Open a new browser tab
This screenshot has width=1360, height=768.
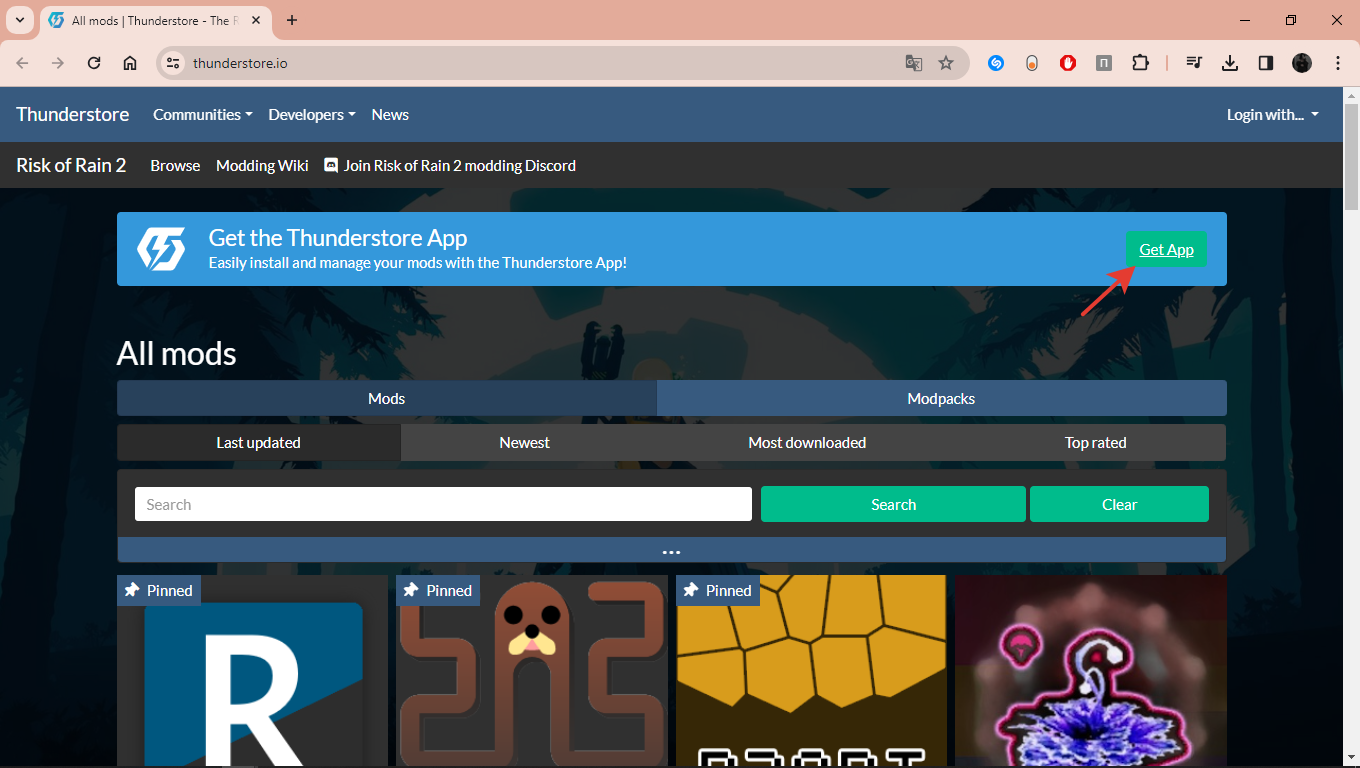292,20
